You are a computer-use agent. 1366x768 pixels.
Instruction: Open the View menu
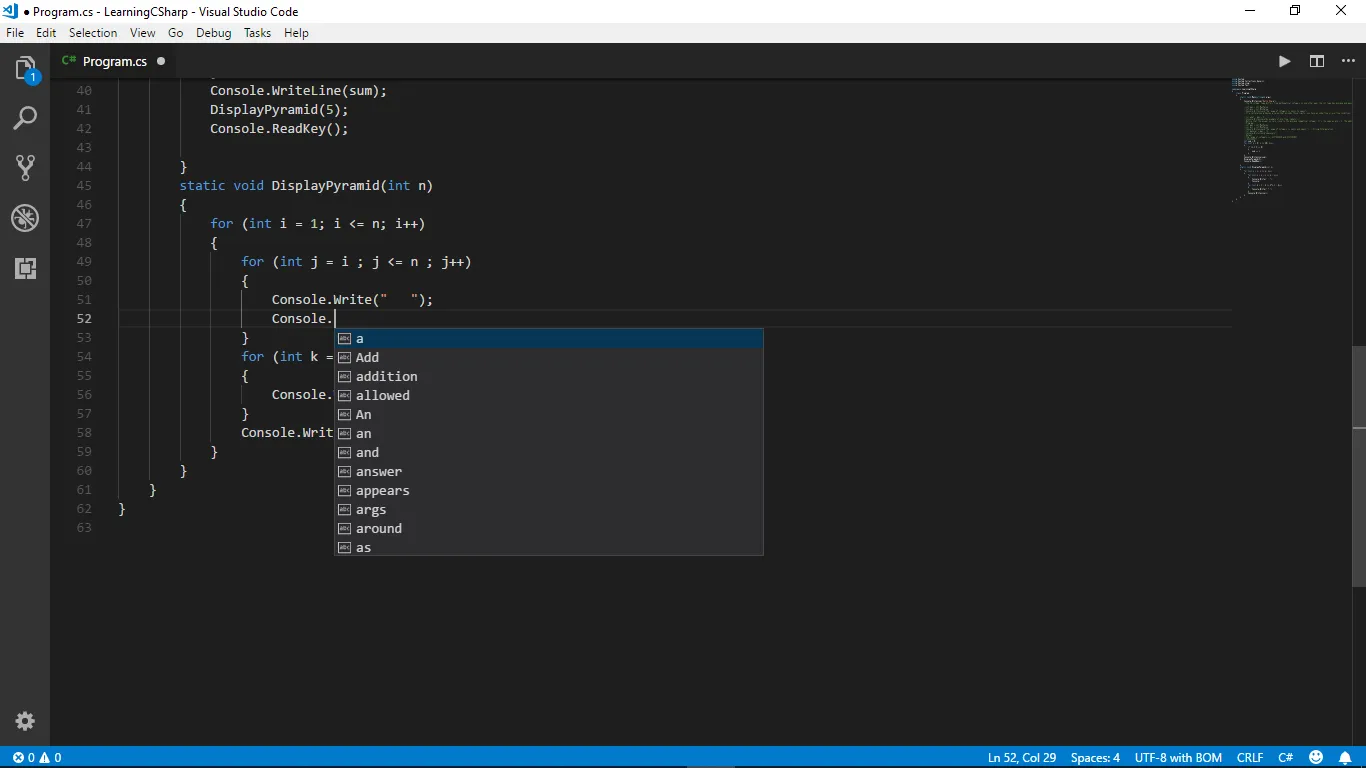143,33
